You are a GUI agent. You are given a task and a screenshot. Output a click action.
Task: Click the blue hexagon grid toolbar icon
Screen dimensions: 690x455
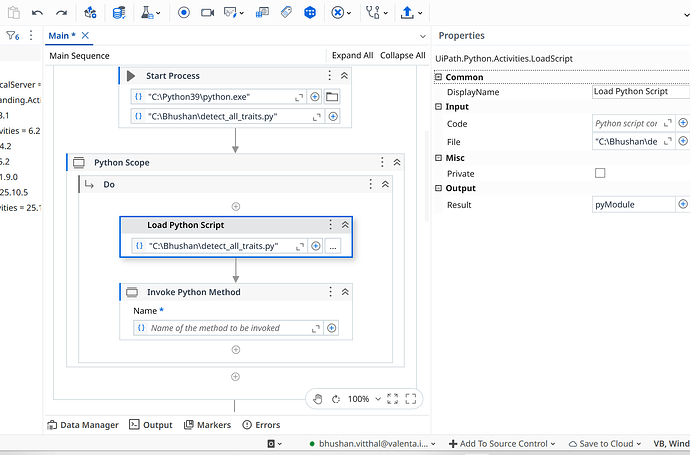[310, 12]
